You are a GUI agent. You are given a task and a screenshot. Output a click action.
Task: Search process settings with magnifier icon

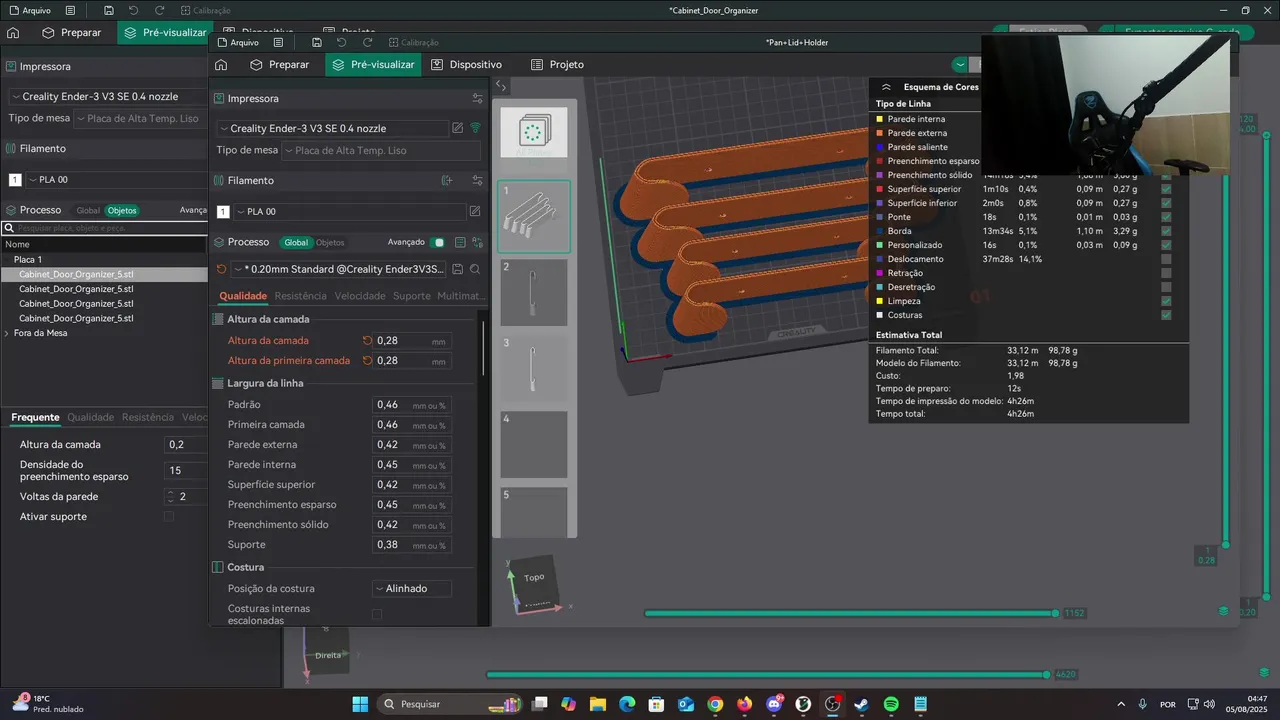[x=475, y=269]
